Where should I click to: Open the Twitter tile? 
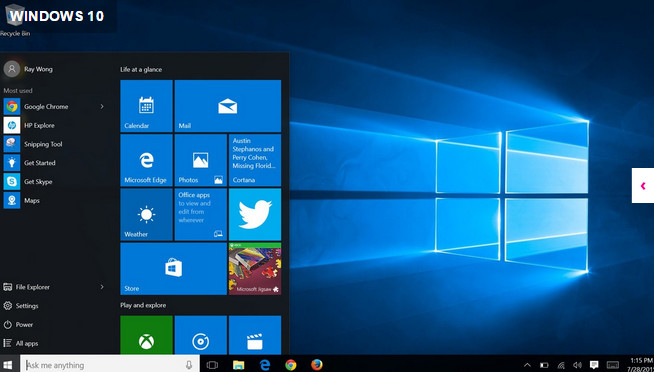(x=255, y=214)
